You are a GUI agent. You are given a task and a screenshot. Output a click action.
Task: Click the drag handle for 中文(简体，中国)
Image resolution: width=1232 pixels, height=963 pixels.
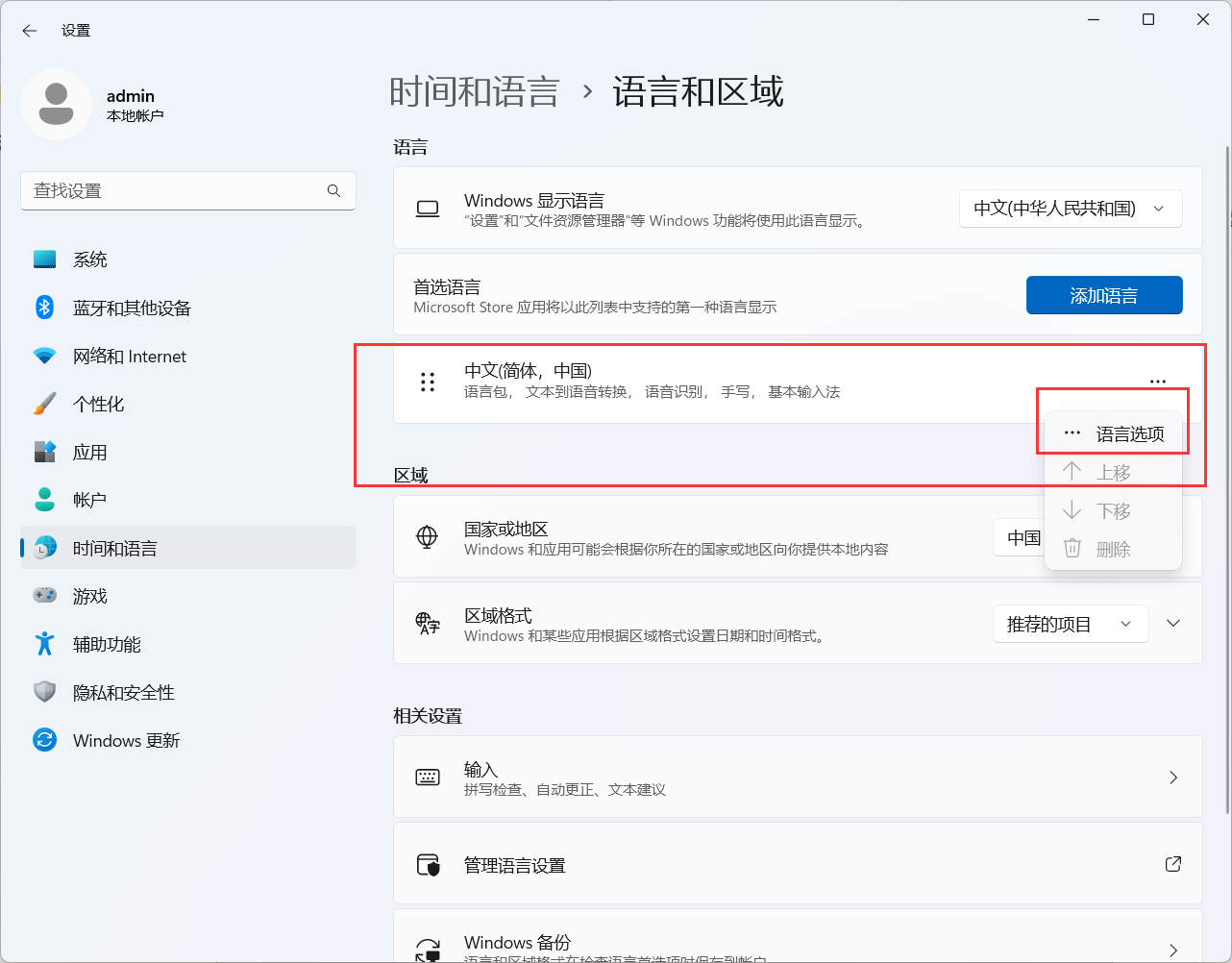point(428,383)
